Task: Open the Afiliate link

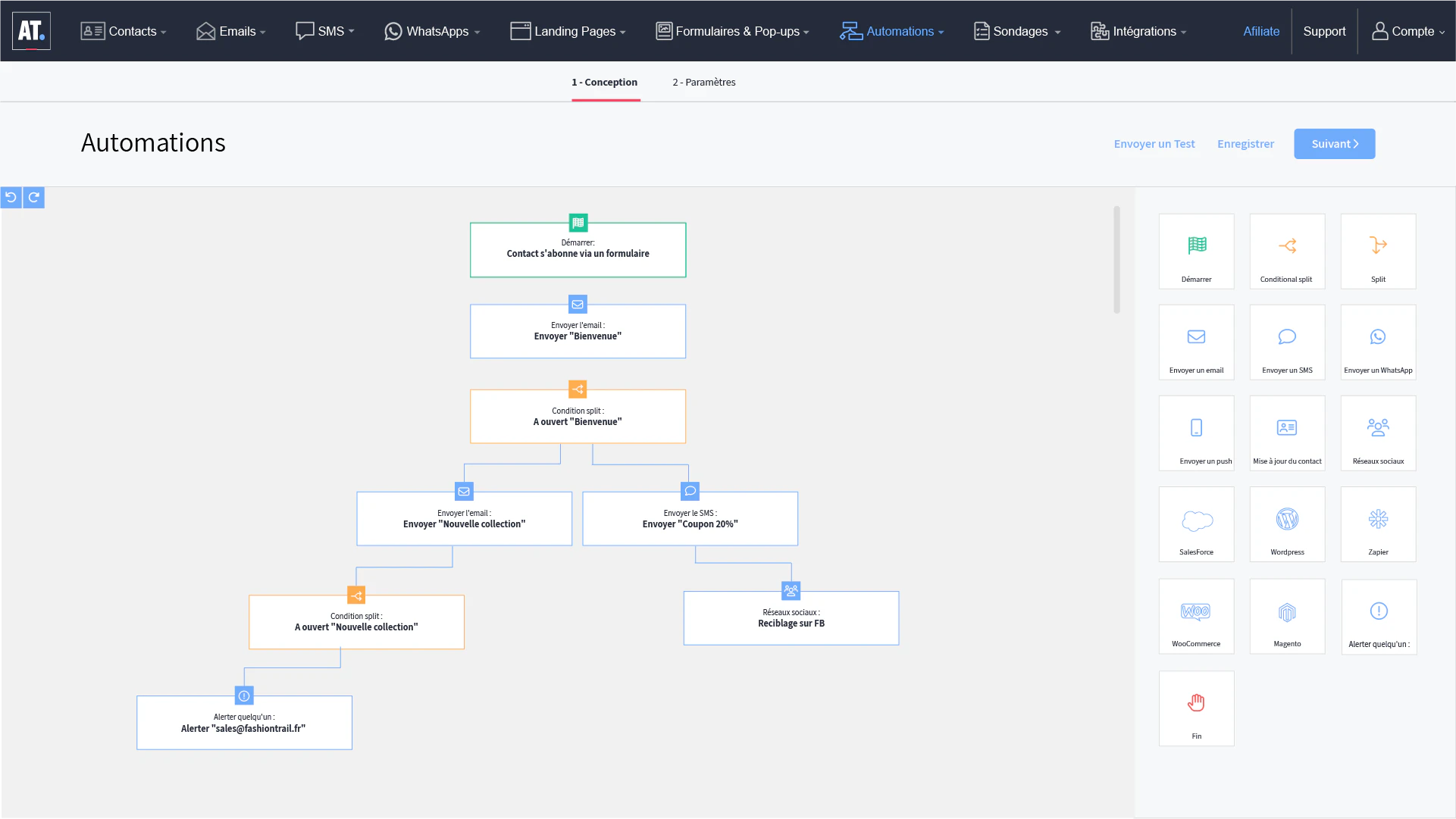Action: pos(1261,31)
